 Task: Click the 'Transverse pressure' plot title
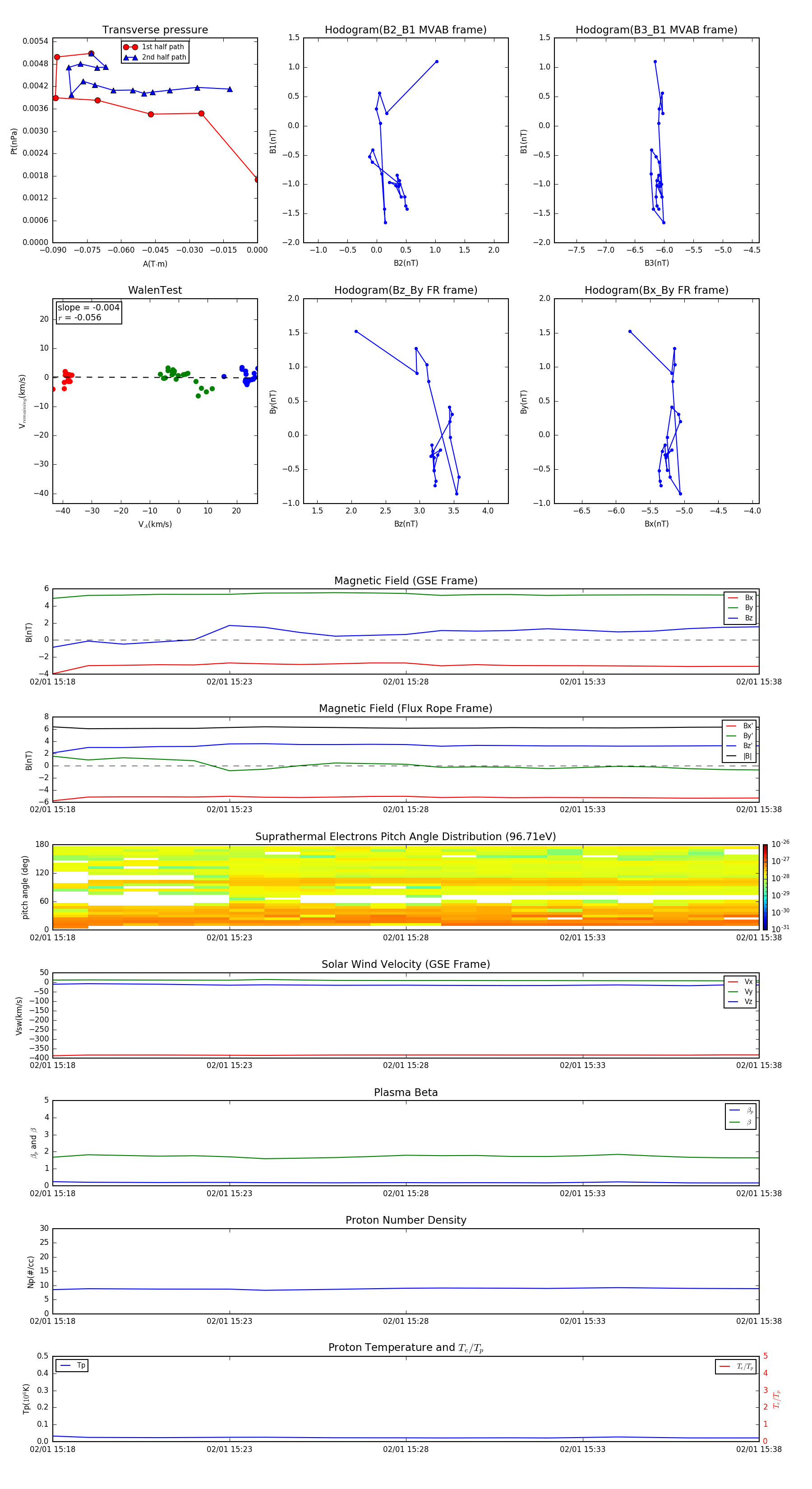click(155, 30)
